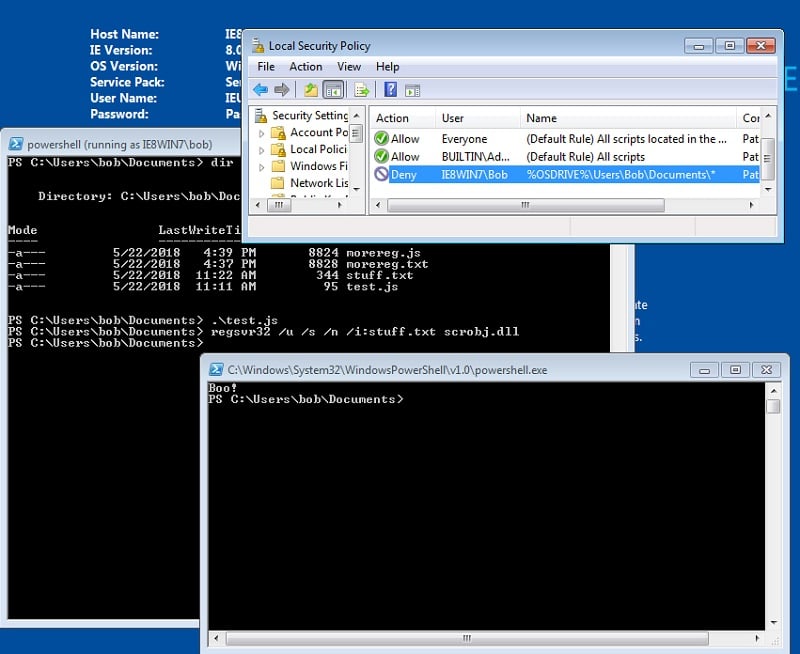Toggle the Show/Hide Console Tree icon
The image size is (800, 654).
coord(333,90)
